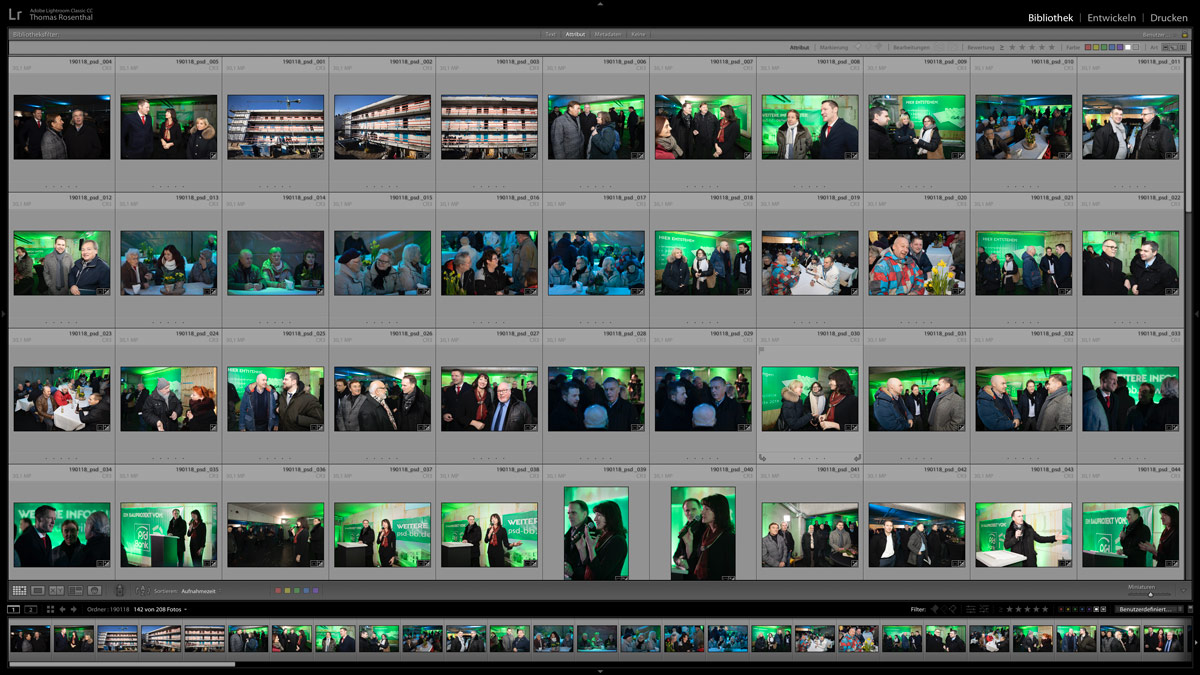Open Survey view in the toolbar
Screen dimensions: 1200x675
pyautogui.click(x=76, y=591)
